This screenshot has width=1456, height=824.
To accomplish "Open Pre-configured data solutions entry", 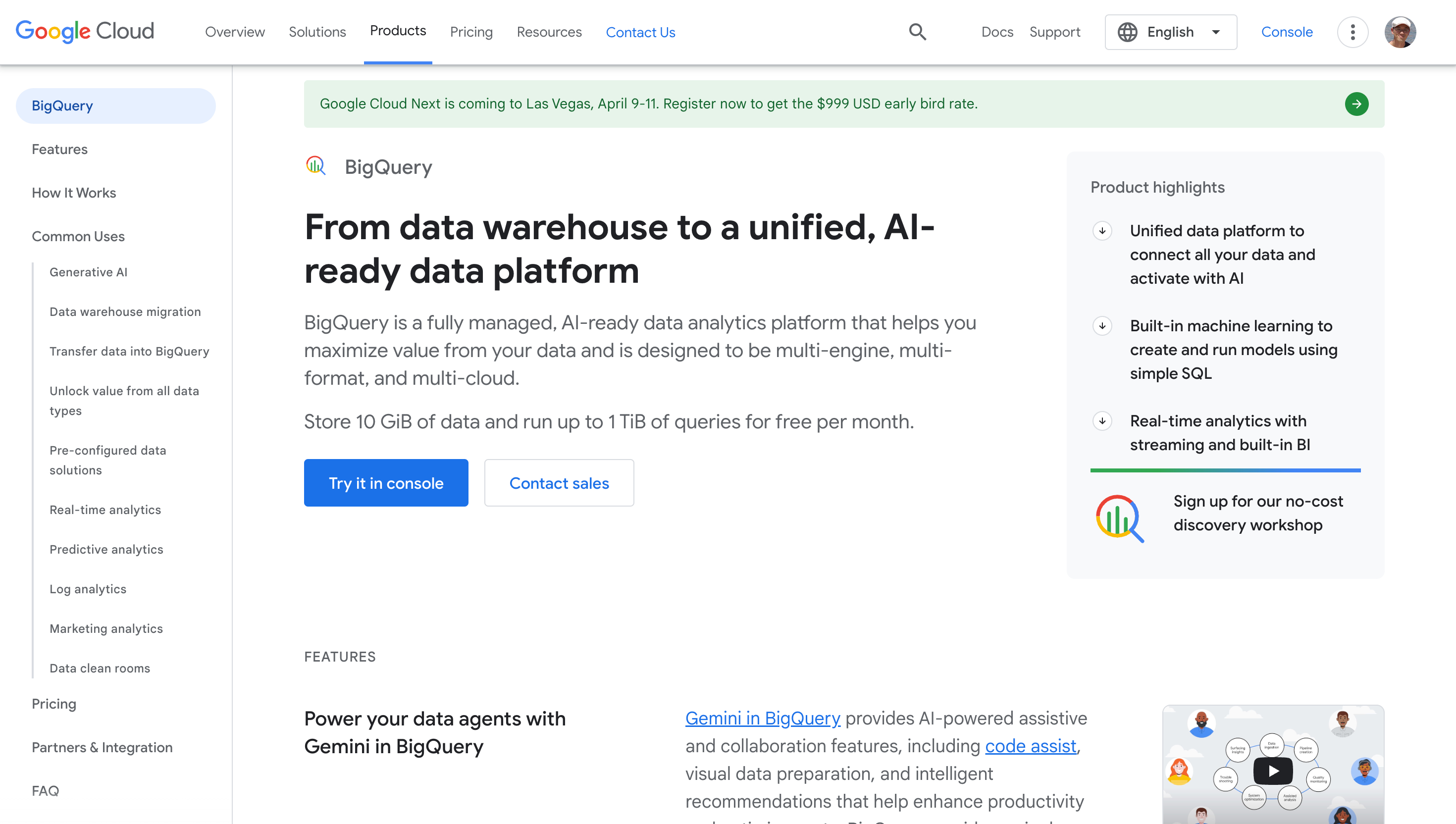I will pyautogui.click(x=107, y=460).
